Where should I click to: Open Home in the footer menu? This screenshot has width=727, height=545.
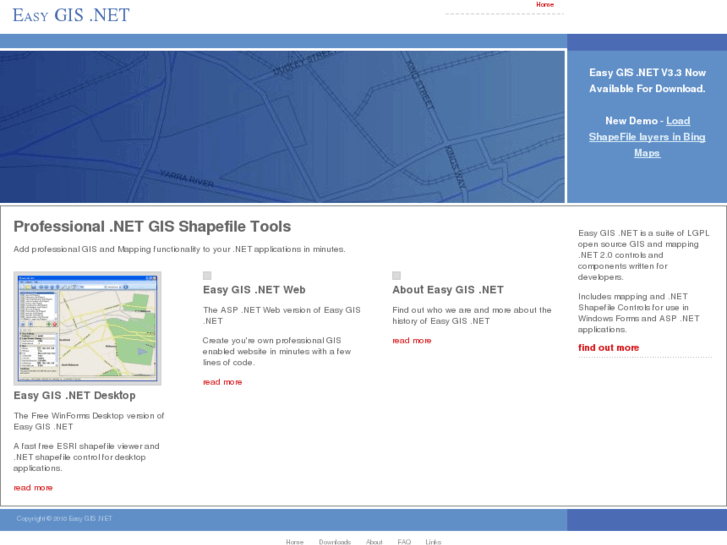(294, 542)
